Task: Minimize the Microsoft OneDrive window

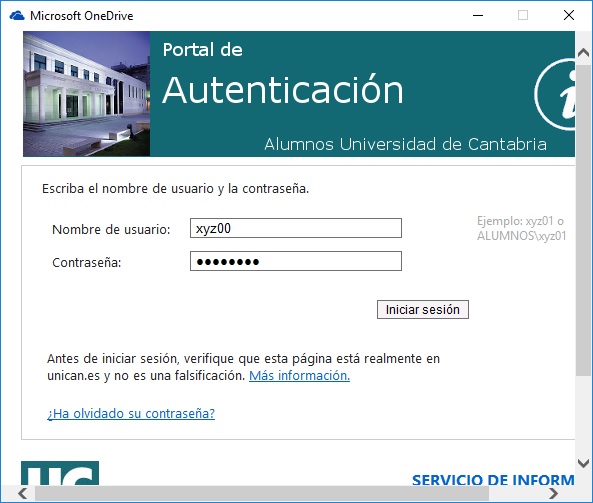Action: [x=478, y=16]
